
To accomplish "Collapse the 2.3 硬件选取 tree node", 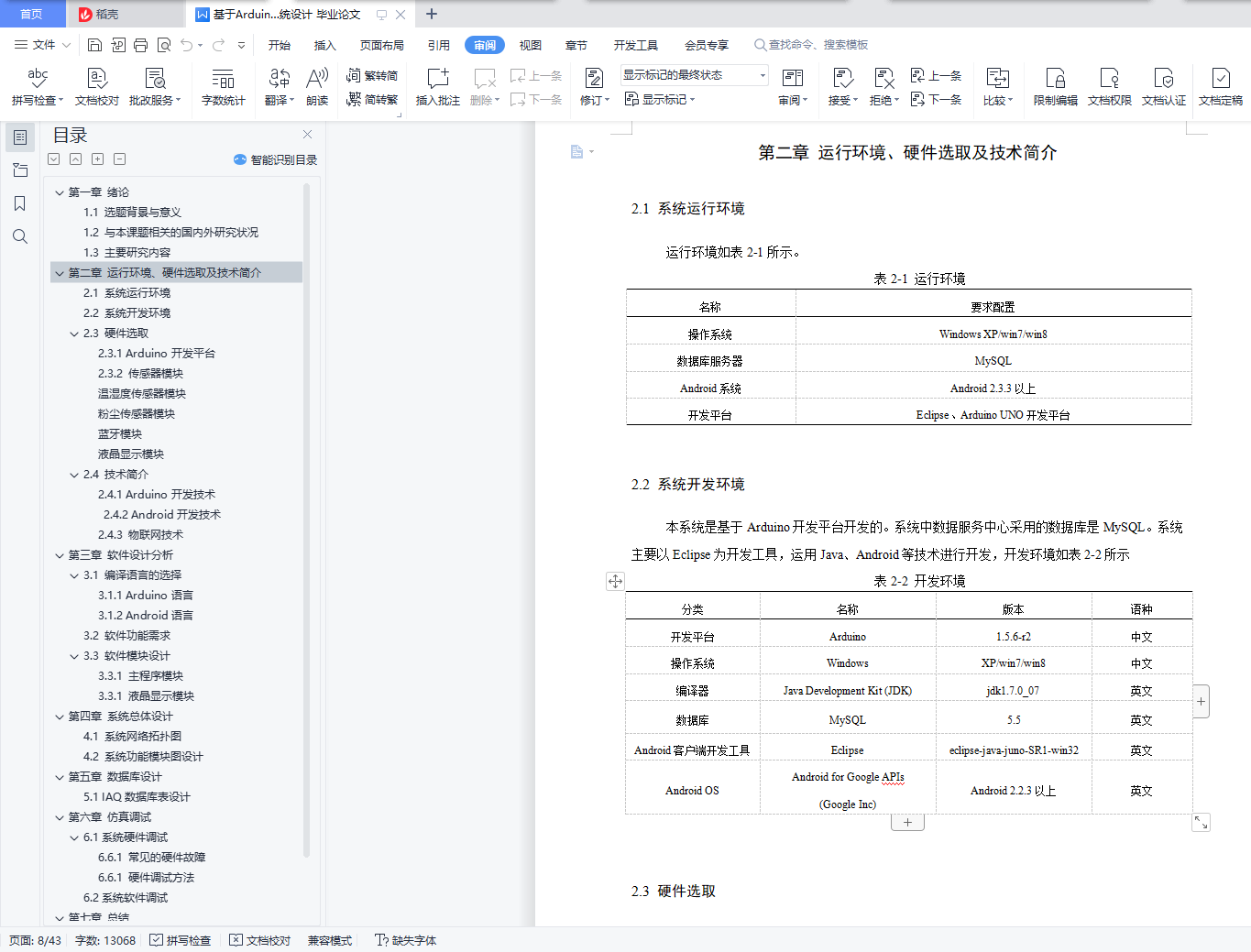I will [74, 334].
